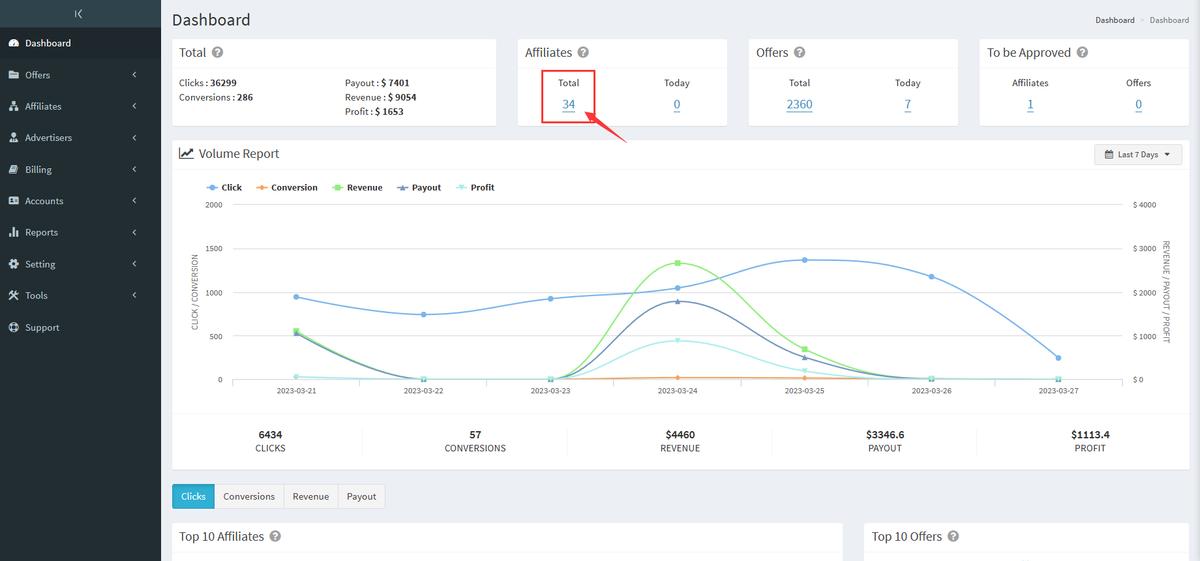The image size is (1200, 561).
Task: Toggle the Click series in chart legend
Action: point(225,188)
